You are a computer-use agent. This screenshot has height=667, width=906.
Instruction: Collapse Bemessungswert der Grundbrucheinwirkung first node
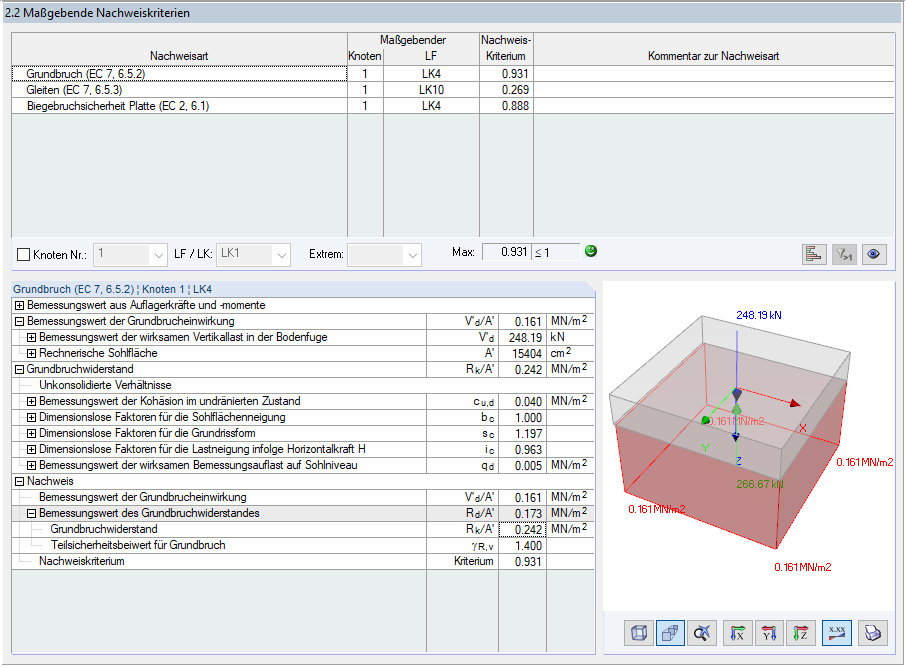coord(20,321)
